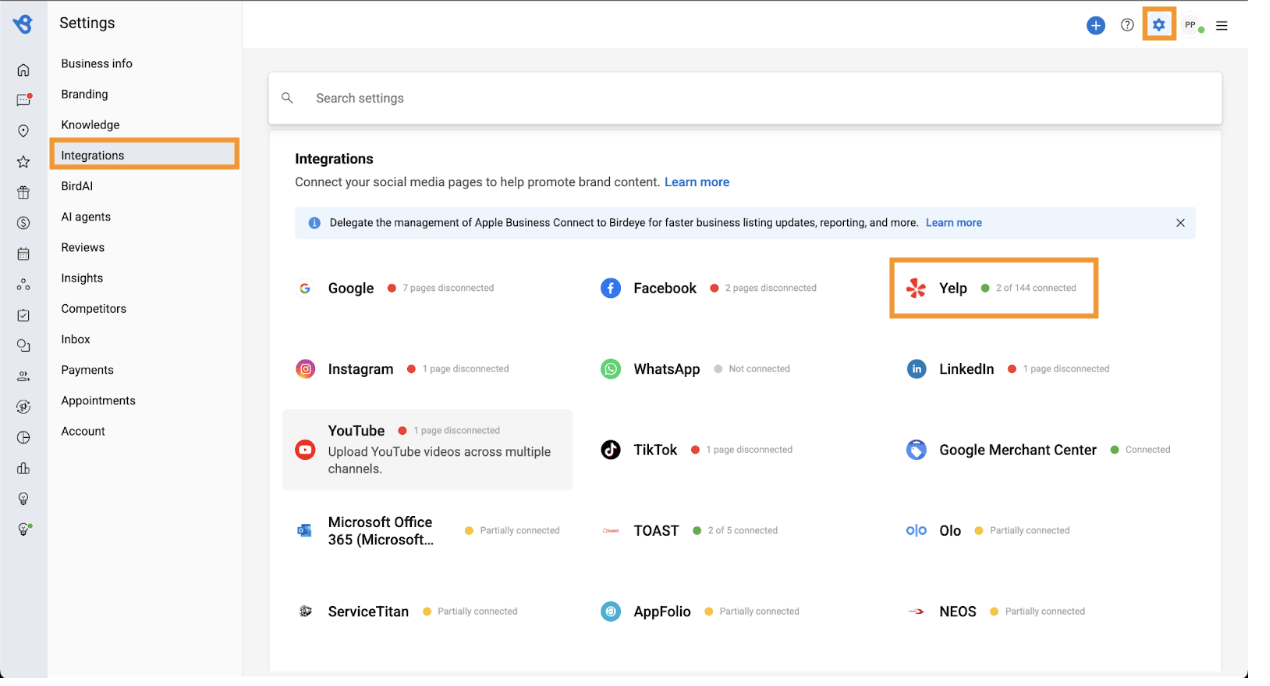This screenshot has width=1270, height=686.
Task: Open the star reviews icon in sidebar
Action: click(x=23, y=162)
